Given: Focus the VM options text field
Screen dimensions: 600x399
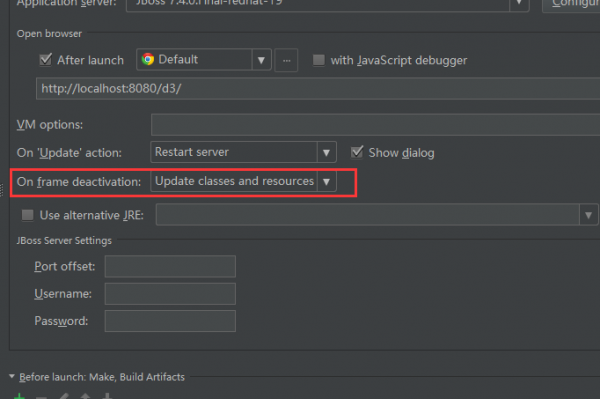Looking at the screenshot, I should point(375,124).
